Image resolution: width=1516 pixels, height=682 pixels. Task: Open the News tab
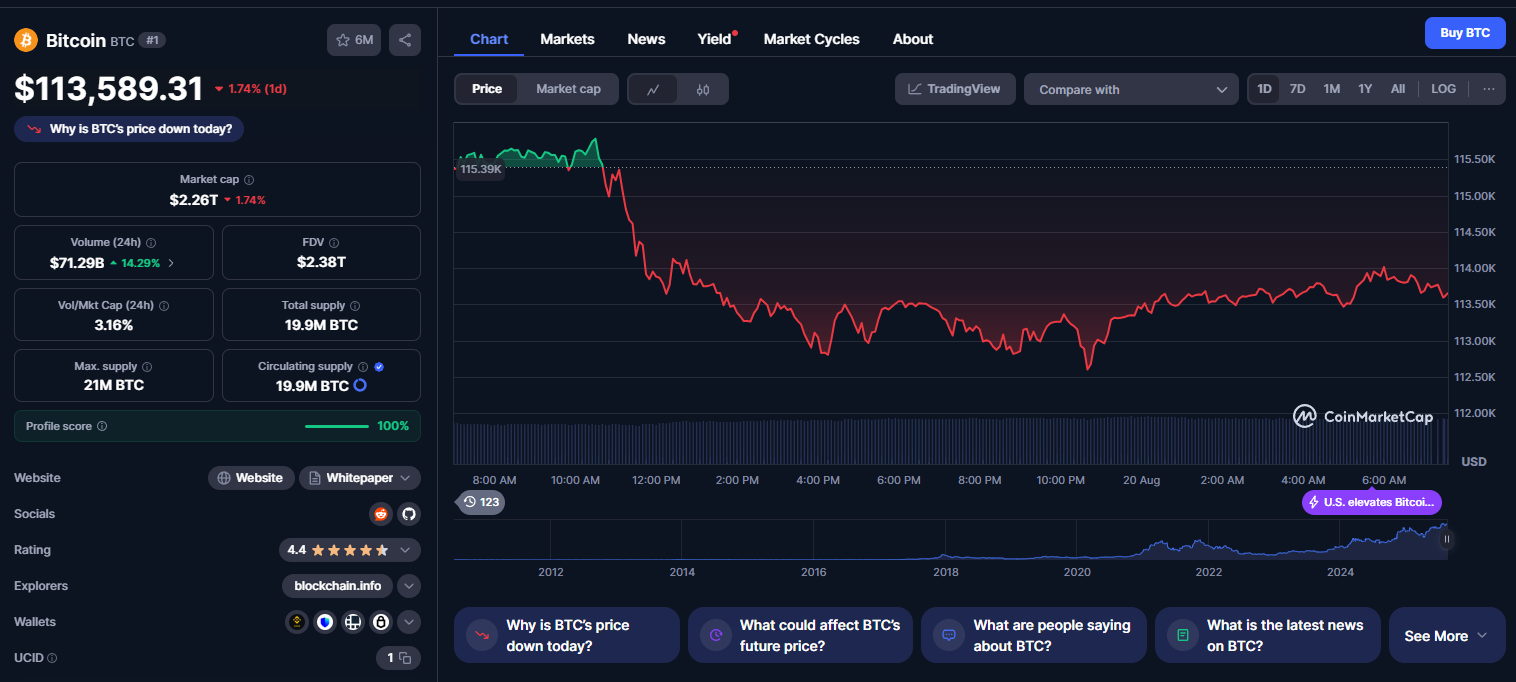[x=646, y=39]
